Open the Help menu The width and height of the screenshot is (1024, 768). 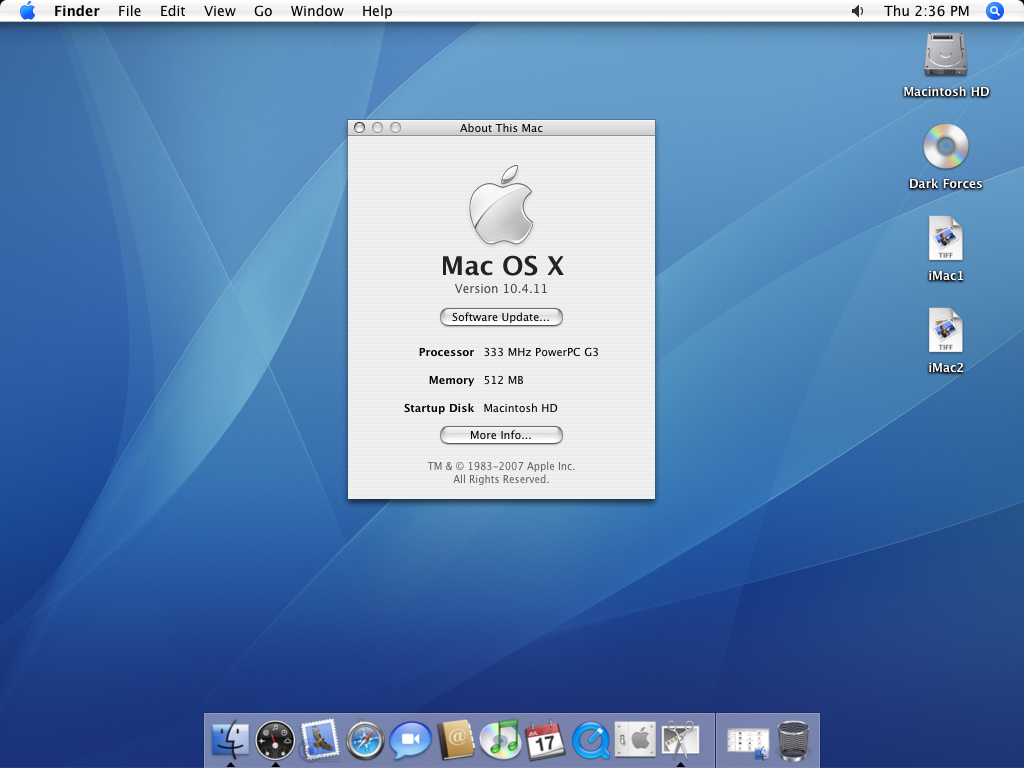point(377,11)
